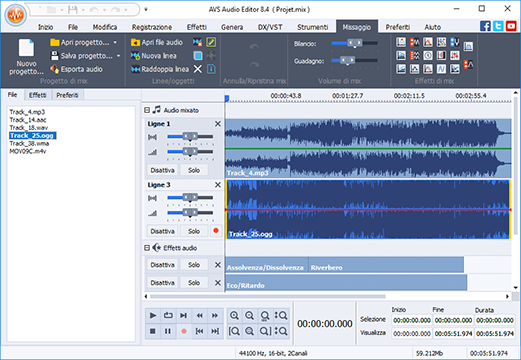Arm recording on Ligne 3
Image resolution: width=521 pixels, height=360 pixels.
216,230
